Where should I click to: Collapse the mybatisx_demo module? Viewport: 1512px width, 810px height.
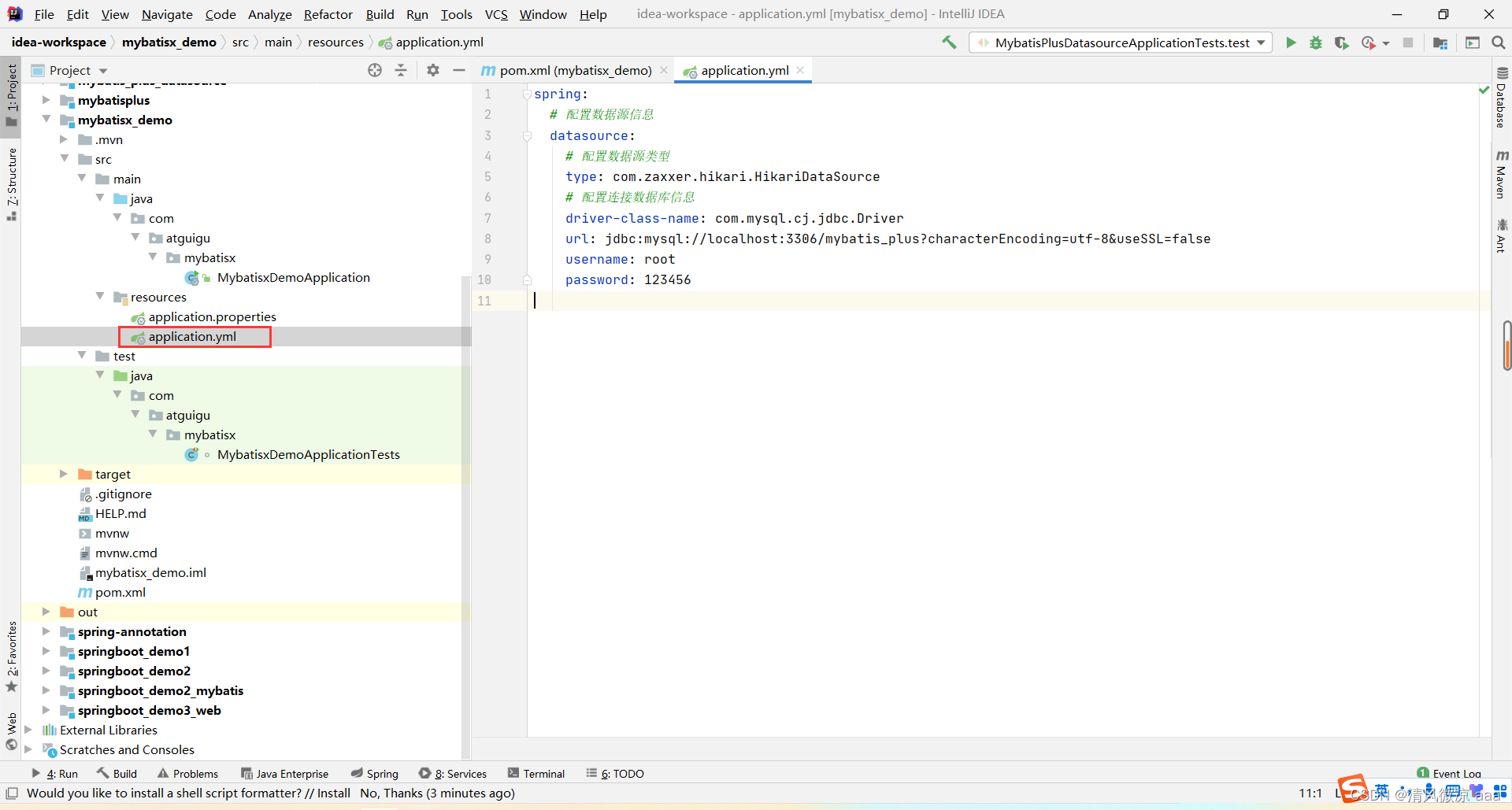(46, 120)
